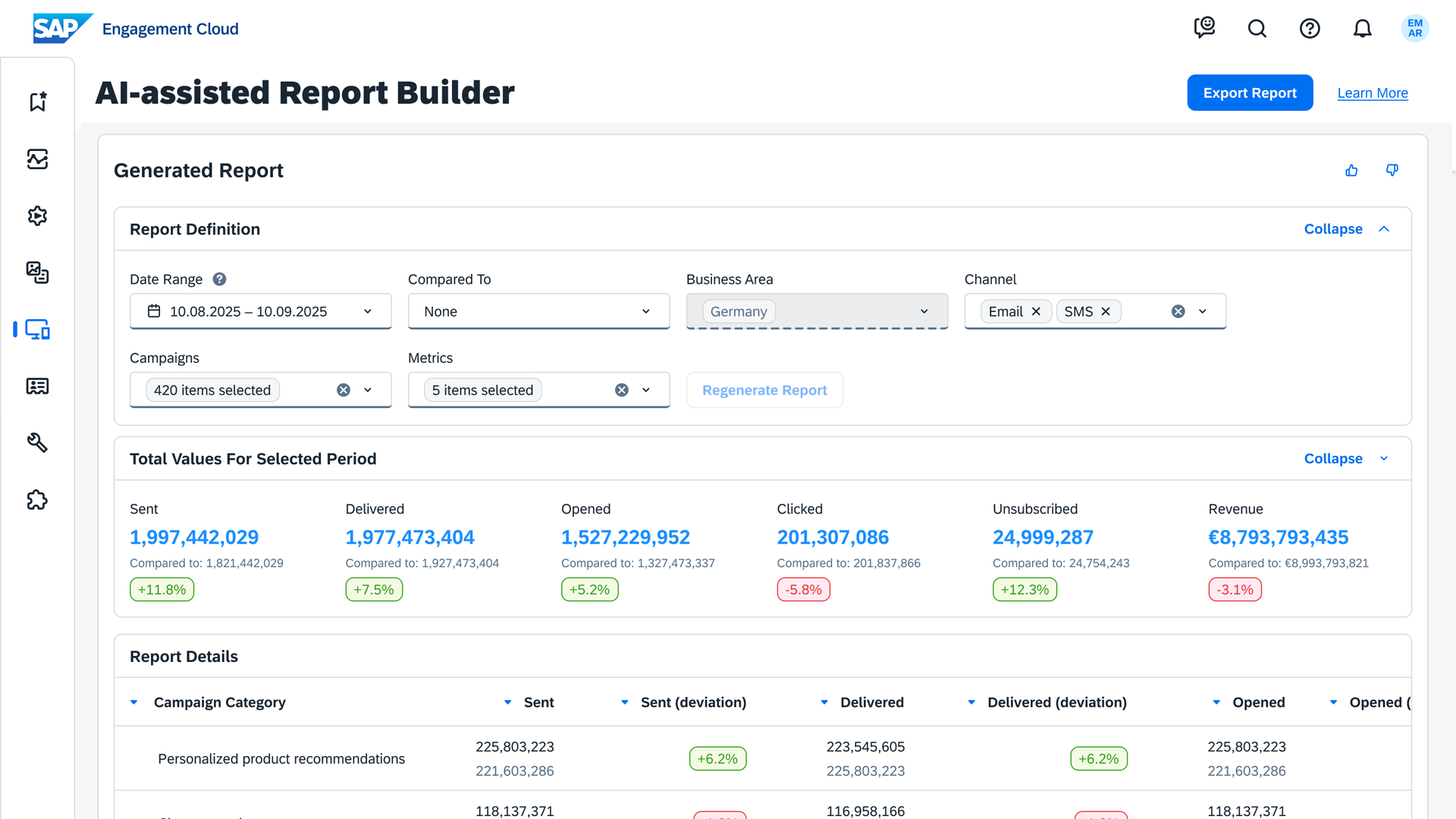Click the +5.2% Opened deviation badge
Image resolution: width=1456 pixels, height=819 pixels.
tap(589, 589)
